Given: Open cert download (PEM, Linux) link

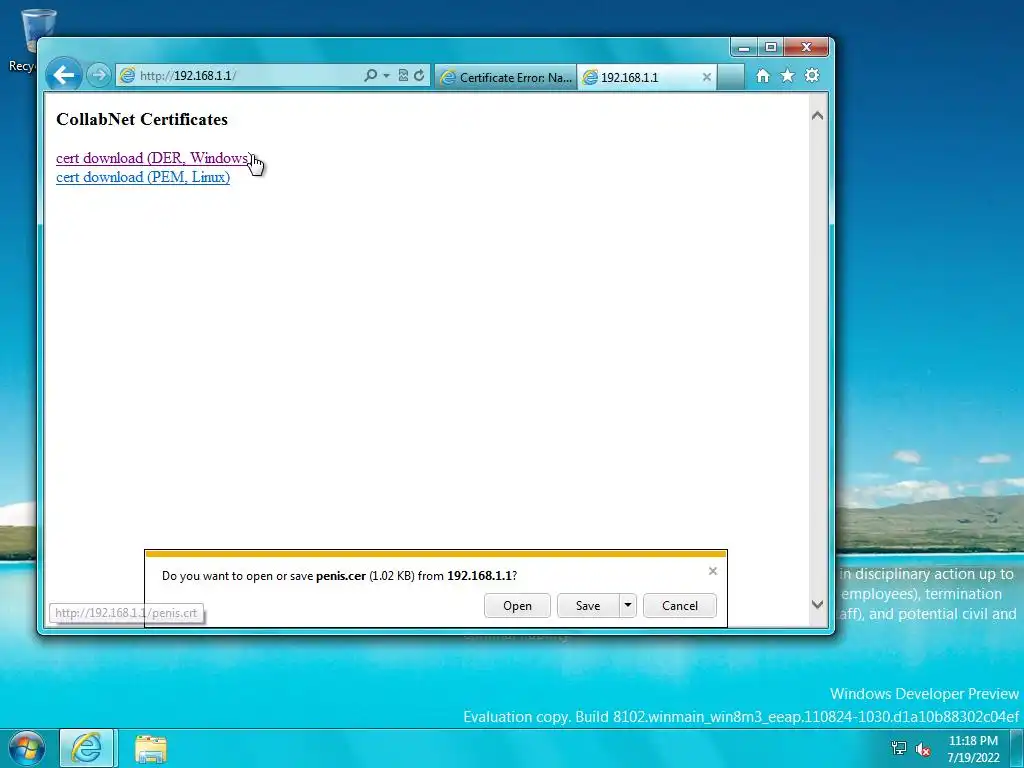Looking at the screenshot, I should pyautogui.click(x=143, y=177).
